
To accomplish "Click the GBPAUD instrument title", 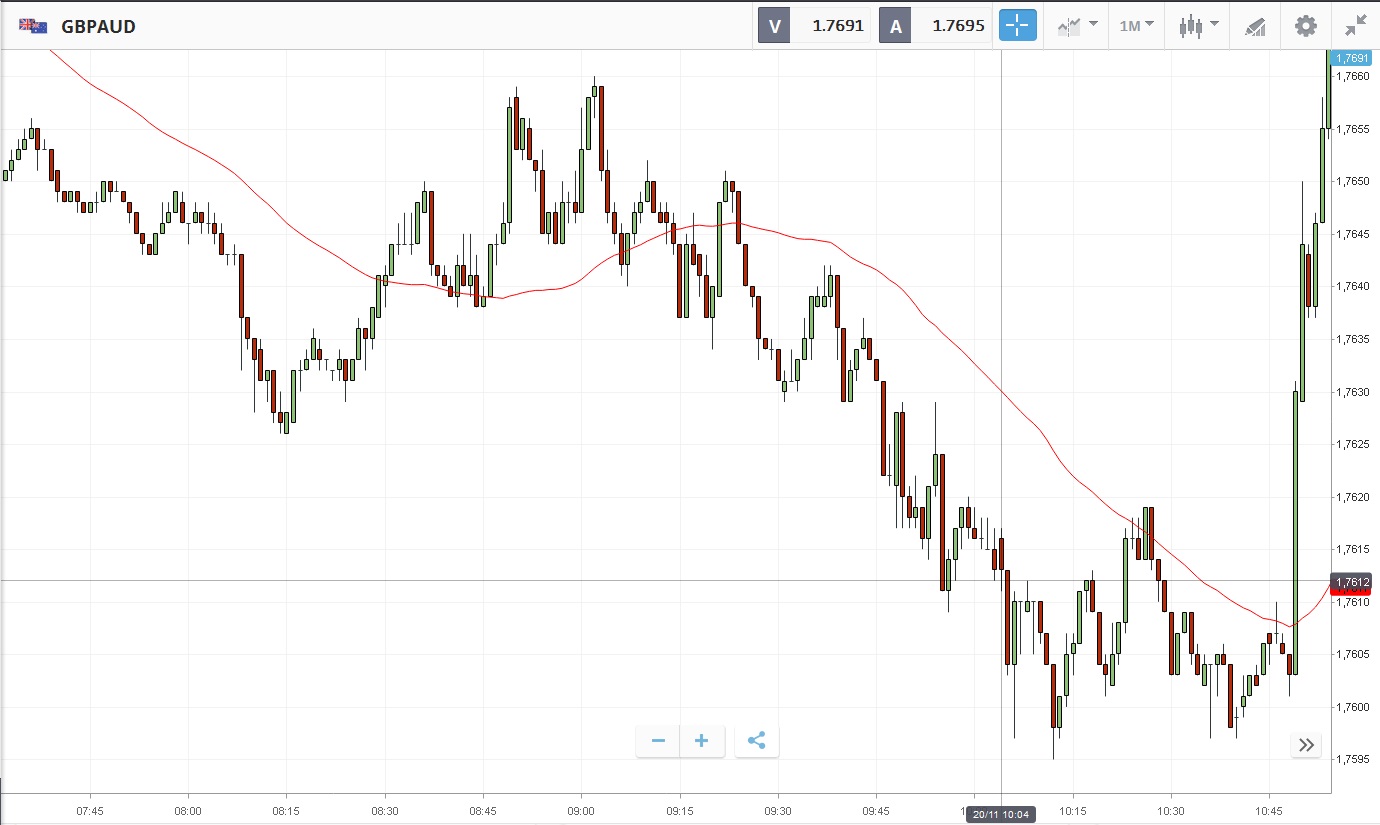I will [98, 27].
